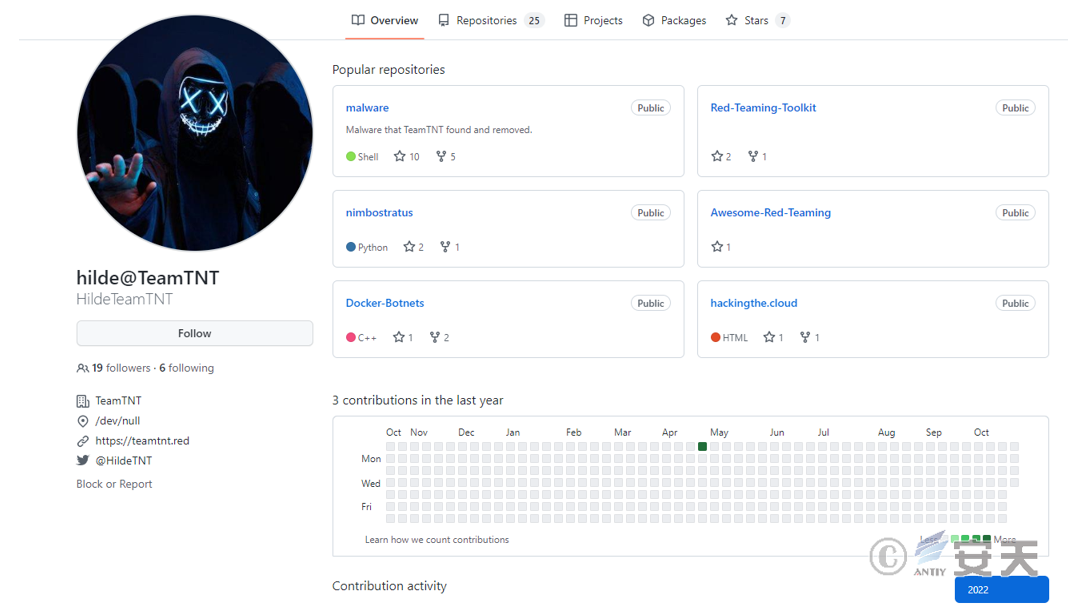Open the nimbostratus repository

pos(379,213)
